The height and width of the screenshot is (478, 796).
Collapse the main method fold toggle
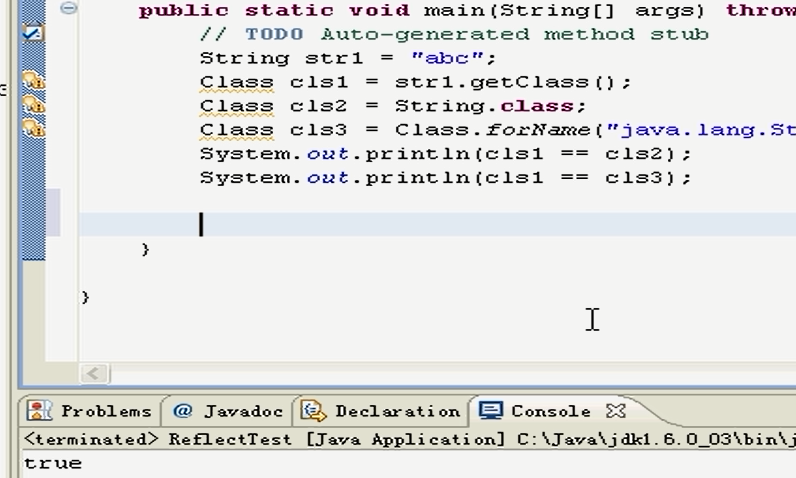(x=69, y=7)
